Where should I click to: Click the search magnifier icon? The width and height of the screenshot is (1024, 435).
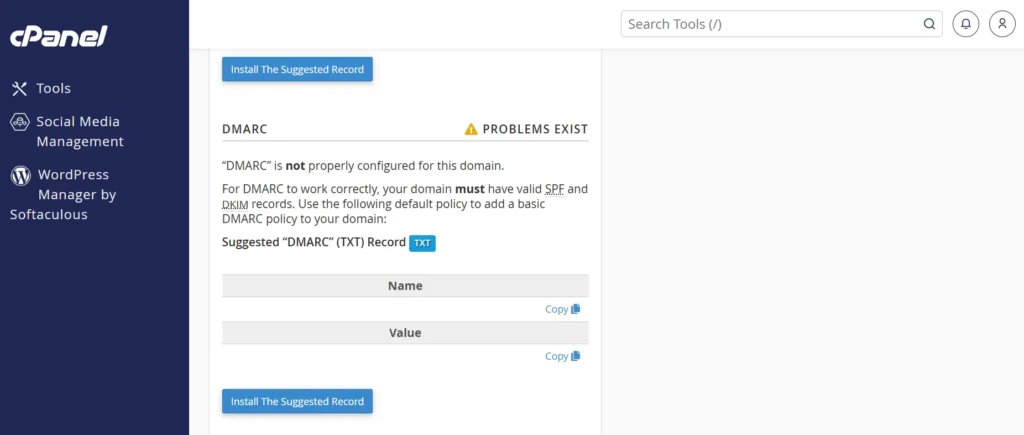point(929,24)
